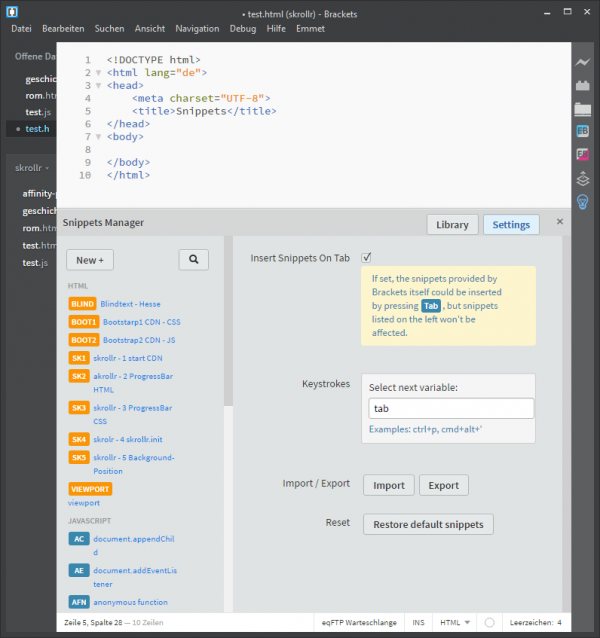Click the Export button
Image resolution: width=600 pixels, height=638 pixels.
click(x=444, y=485)
